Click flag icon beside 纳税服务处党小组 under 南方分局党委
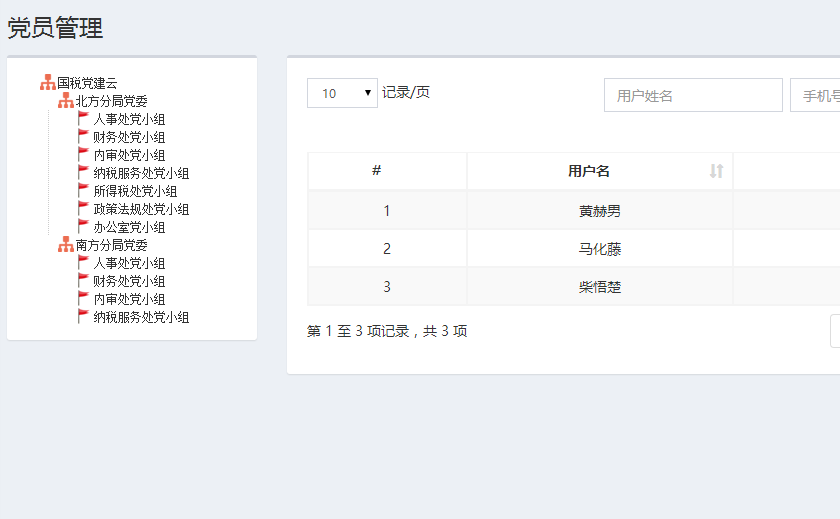Image resolution: width=840 pixels, height=519 pixels. (84, 317)
